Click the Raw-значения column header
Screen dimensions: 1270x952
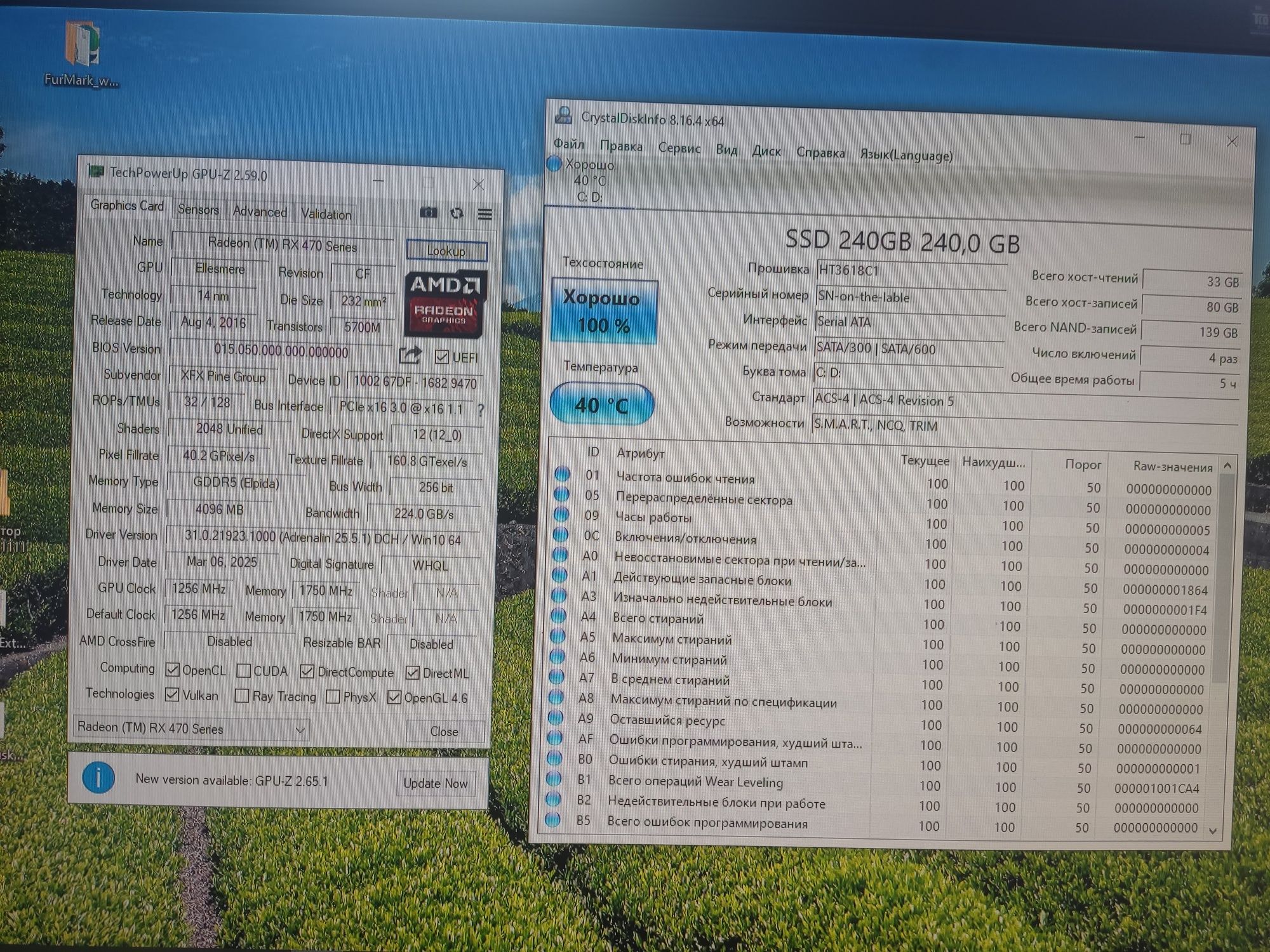1173,467
